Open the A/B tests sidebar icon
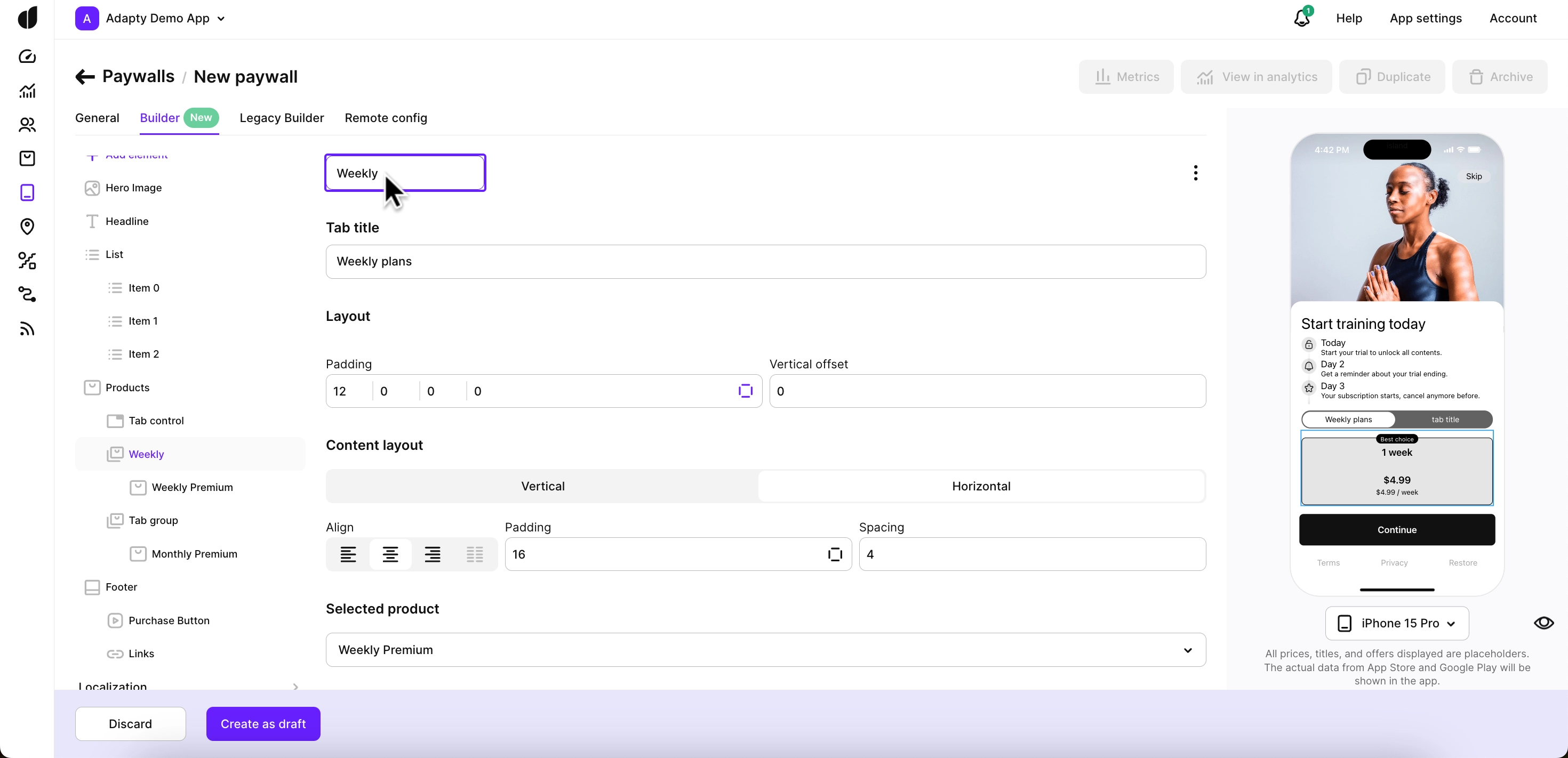The image size is (1568, 758). click(x=27, y=261)
